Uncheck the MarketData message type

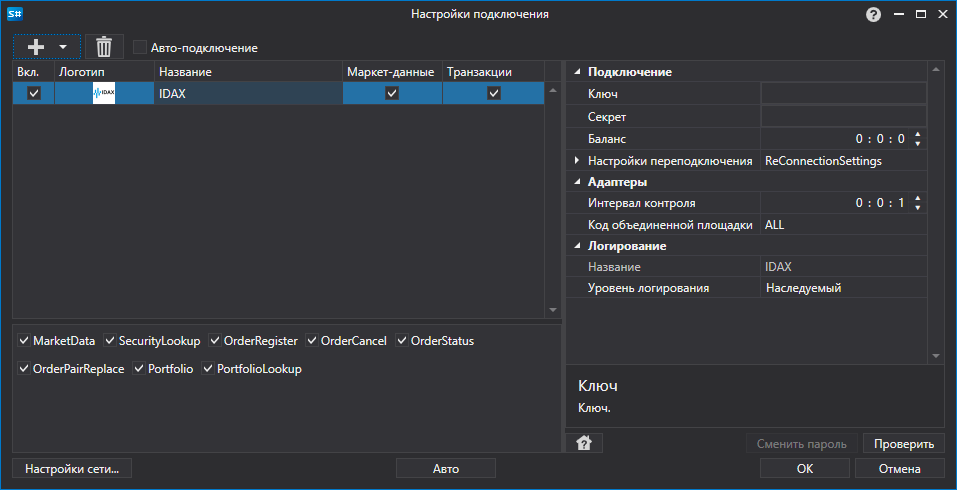pos(24,341)
